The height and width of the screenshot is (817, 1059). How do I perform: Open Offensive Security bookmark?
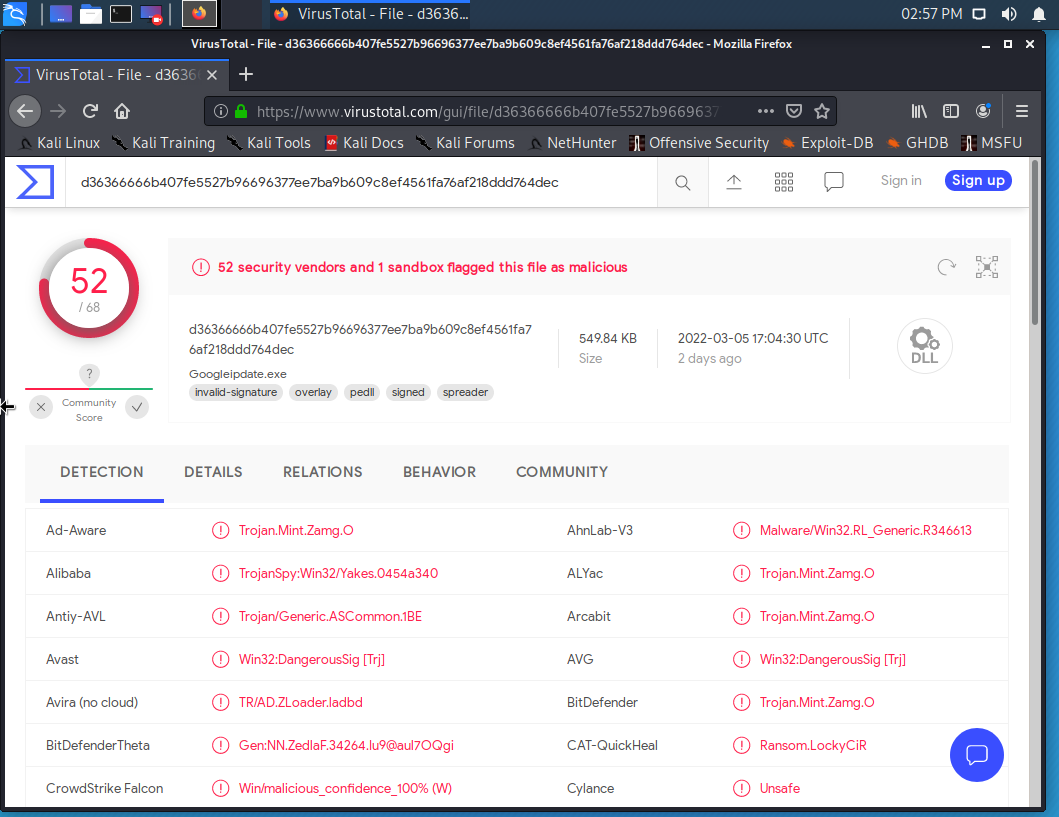click(699, 143)
